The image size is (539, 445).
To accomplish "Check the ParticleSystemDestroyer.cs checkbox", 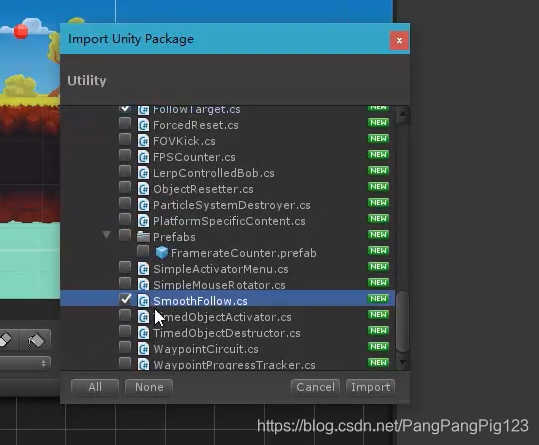I will point(125,203).
